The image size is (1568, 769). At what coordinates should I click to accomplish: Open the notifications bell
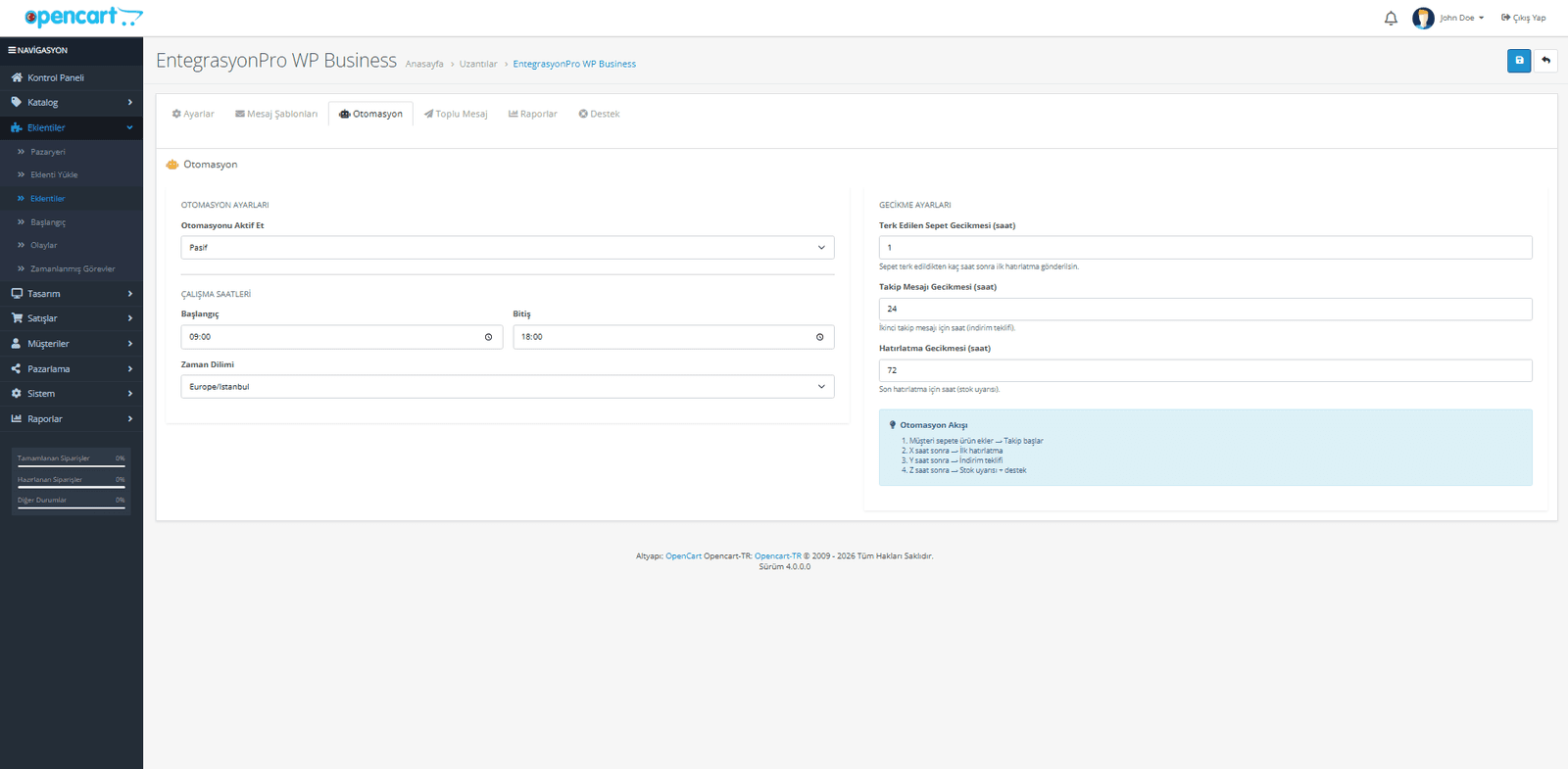(1391, 18)
